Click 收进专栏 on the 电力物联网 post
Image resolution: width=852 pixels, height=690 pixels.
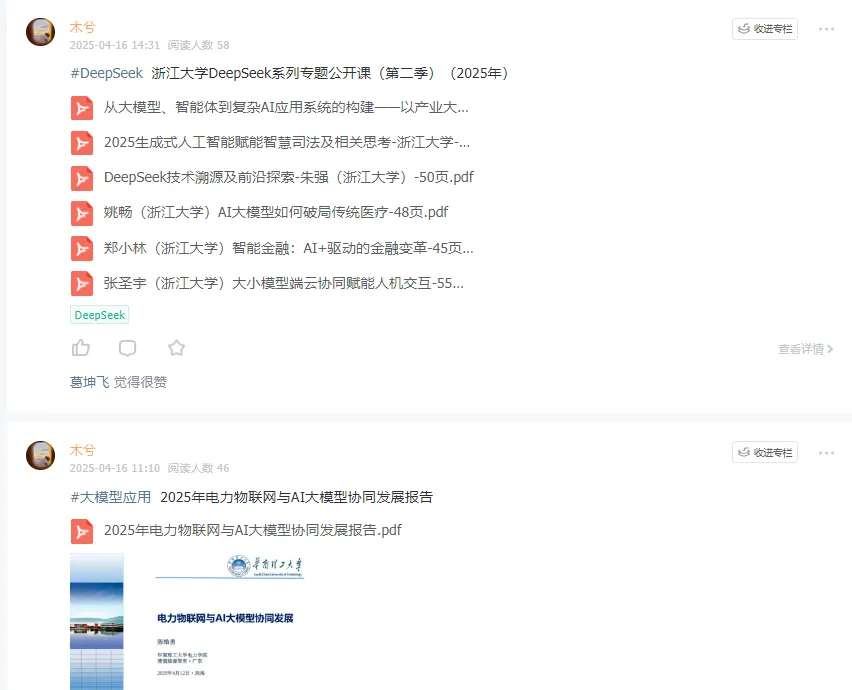pos(765,452)
